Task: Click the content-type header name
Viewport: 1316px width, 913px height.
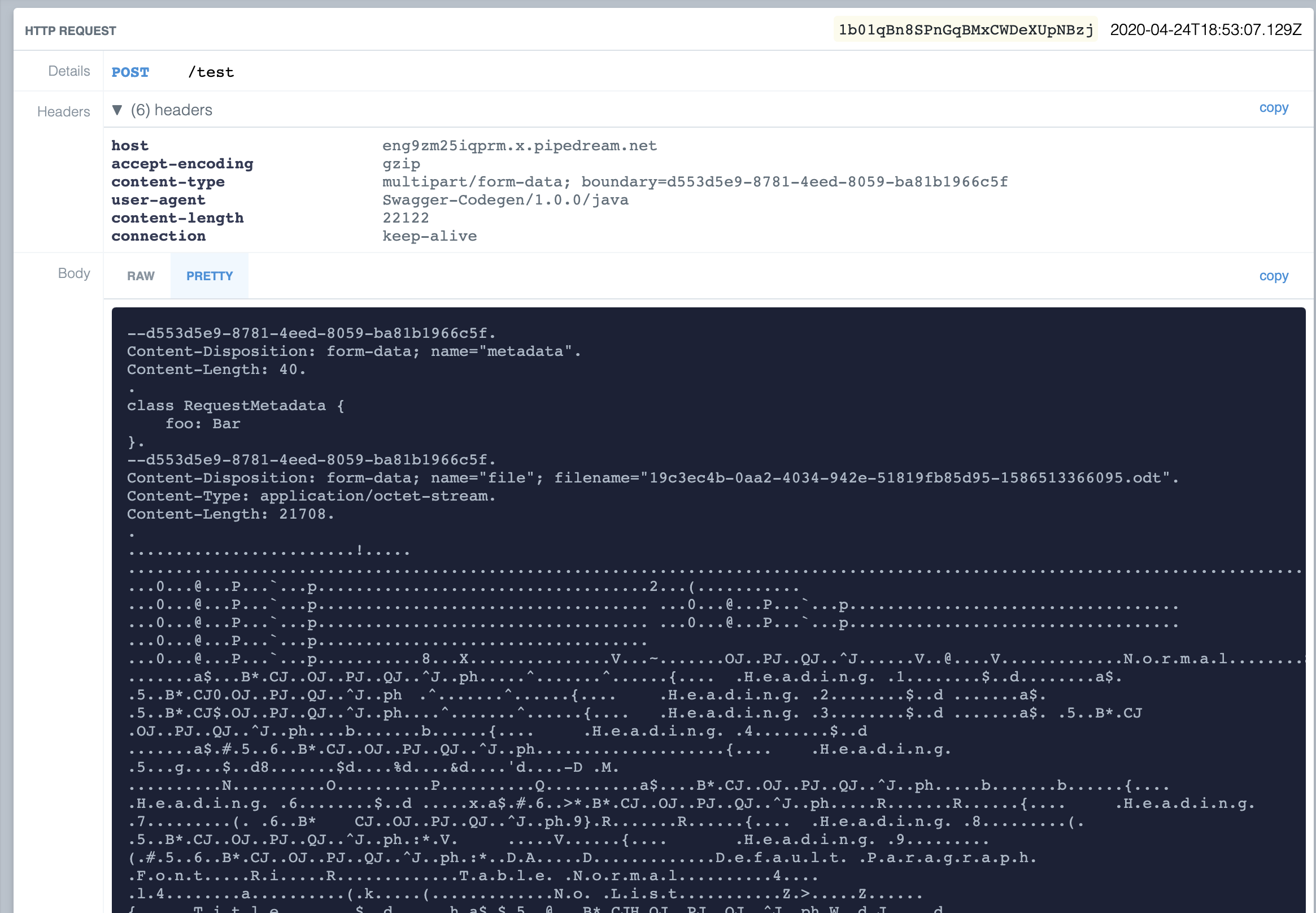Action: point(168,182)
